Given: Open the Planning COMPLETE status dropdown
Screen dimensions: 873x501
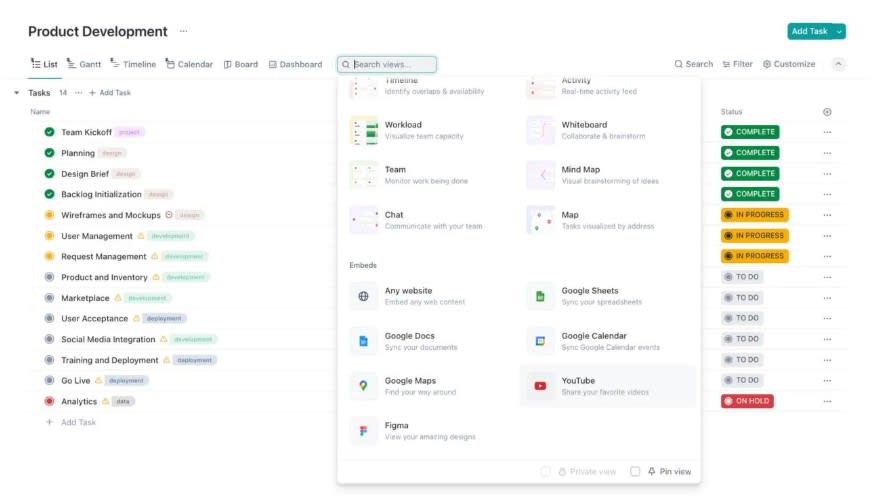Looking at the screenshot, I should (750, 153).
